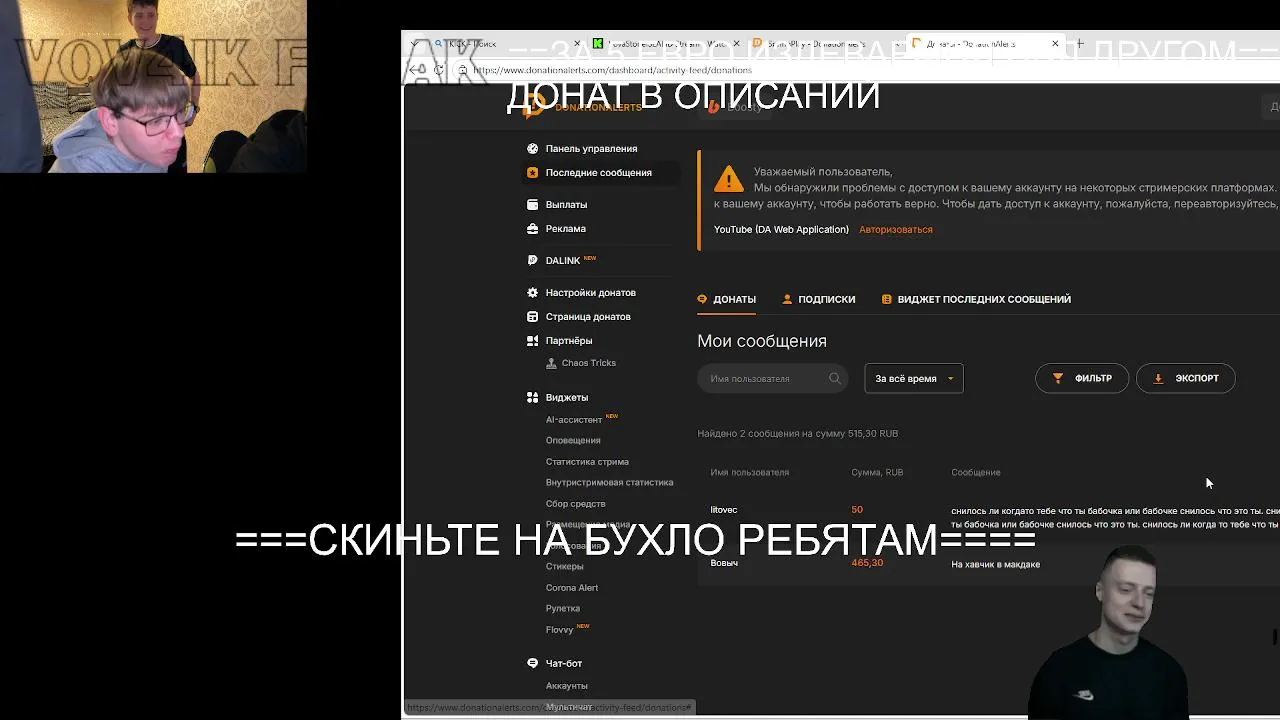Image resolution: width=1280 pixels, height=720 pixels.
Task: Click search magnifier in Имя пользователя field
Action: point(834,378)
